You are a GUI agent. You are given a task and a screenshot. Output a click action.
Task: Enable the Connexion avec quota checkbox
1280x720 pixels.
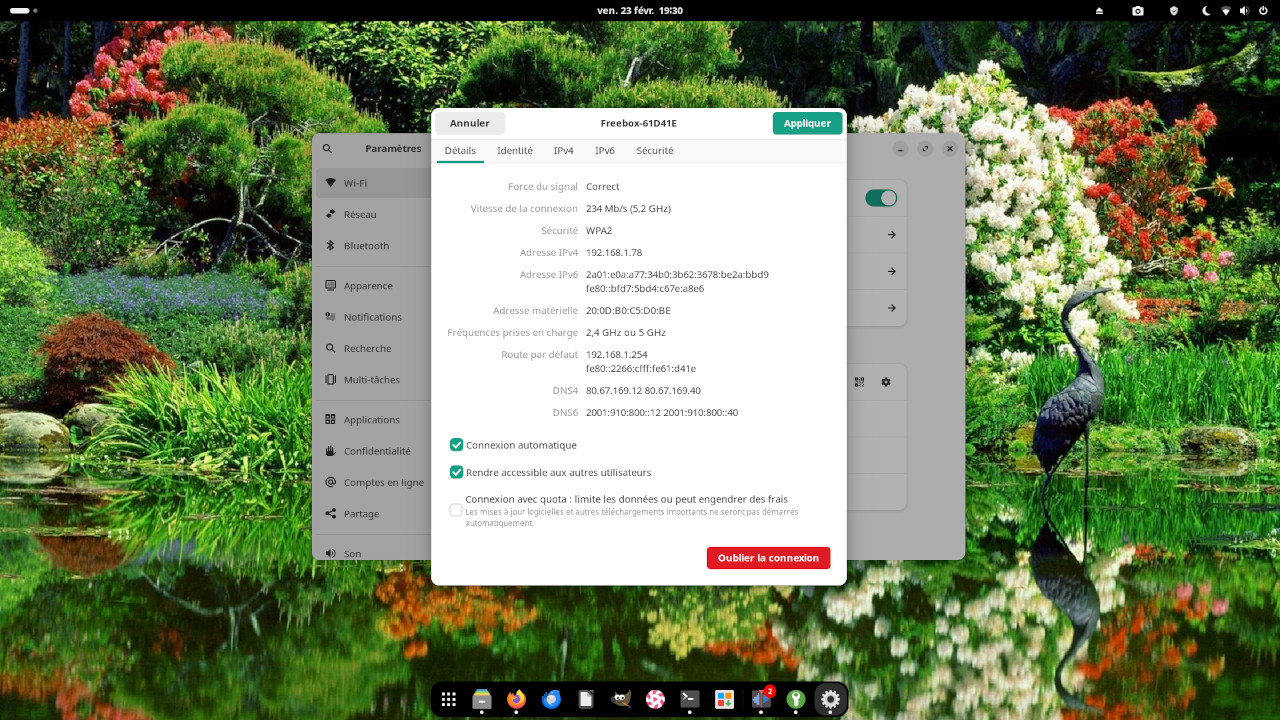[456, 510]
